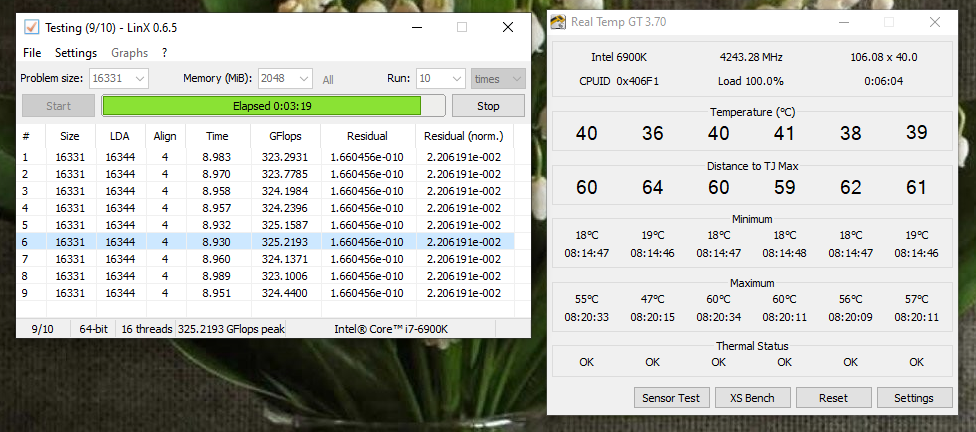Viewport: 976px width, 432px height.
Task: Click the 0:06:04 uptime reading
Action: (883, 81)
